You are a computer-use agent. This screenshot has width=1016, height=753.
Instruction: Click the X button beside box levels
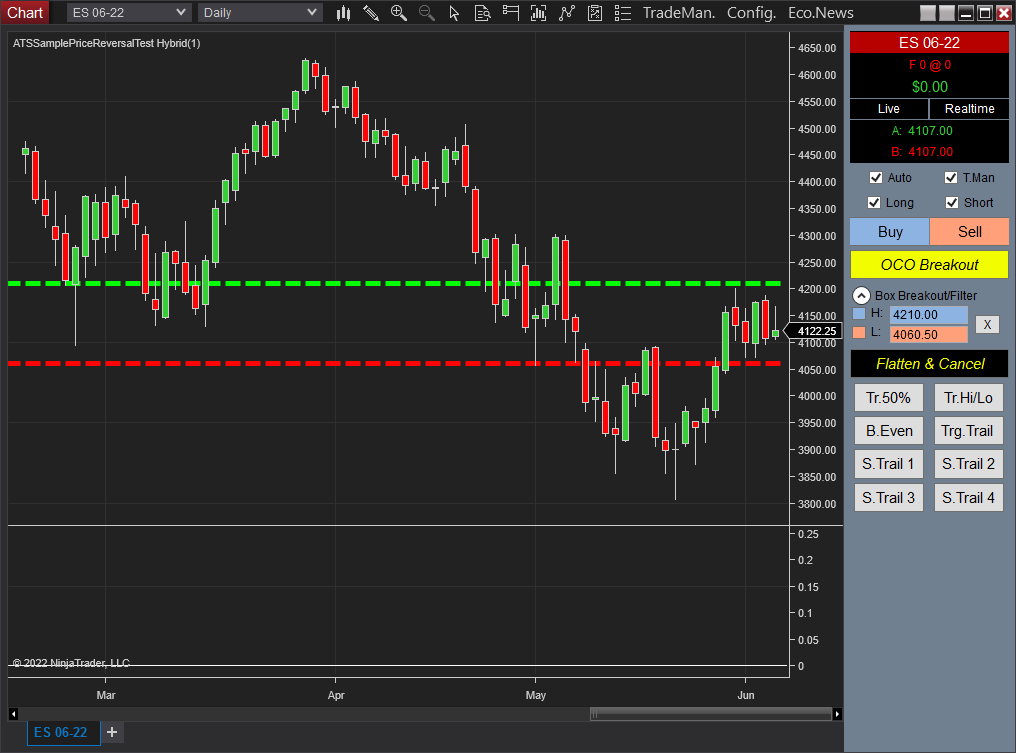click(987, 325)
